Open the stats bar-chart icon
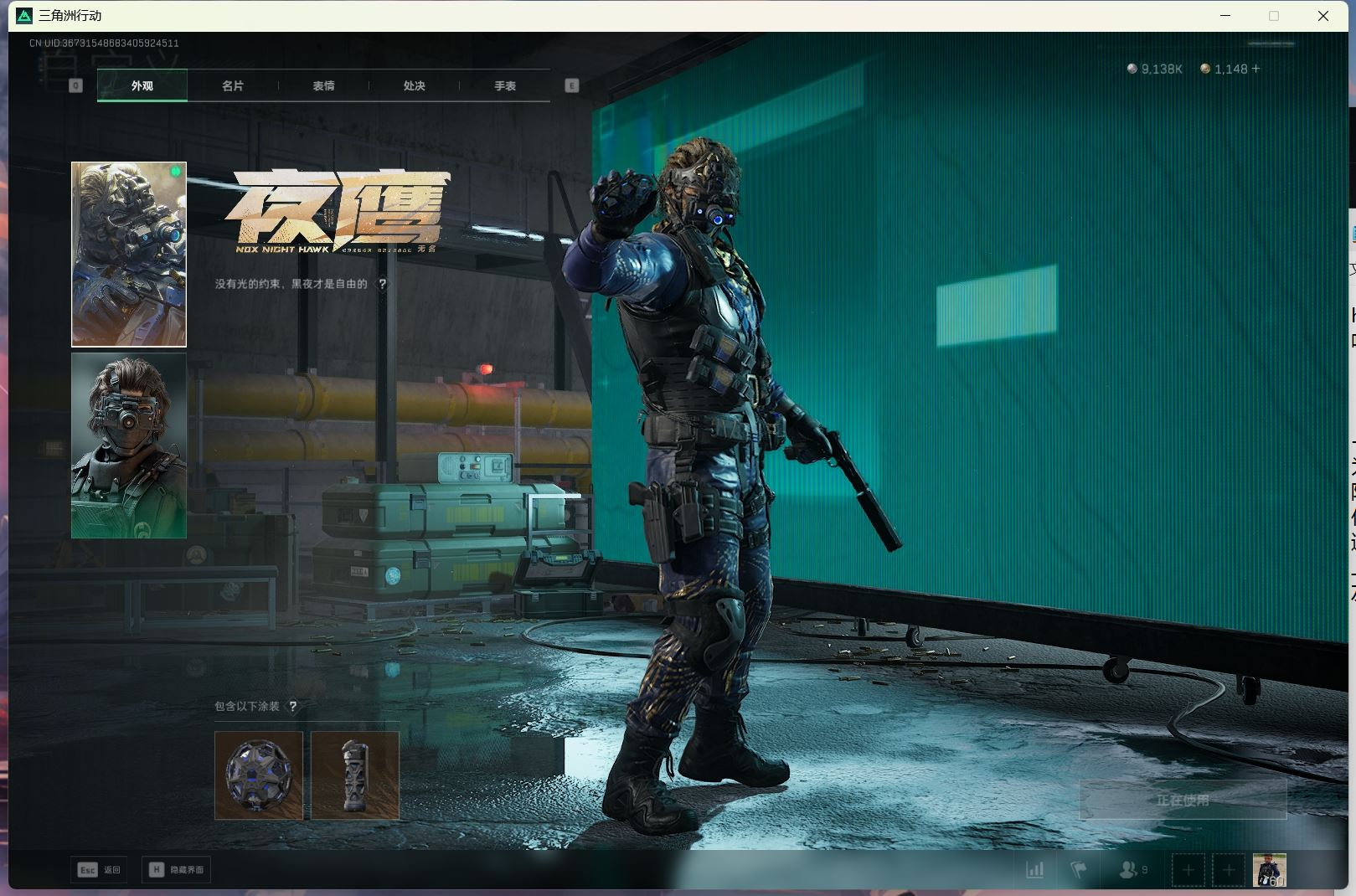Image resolution: width=1356 pixels, height=896 pixels. click(x=1035, y=870)
